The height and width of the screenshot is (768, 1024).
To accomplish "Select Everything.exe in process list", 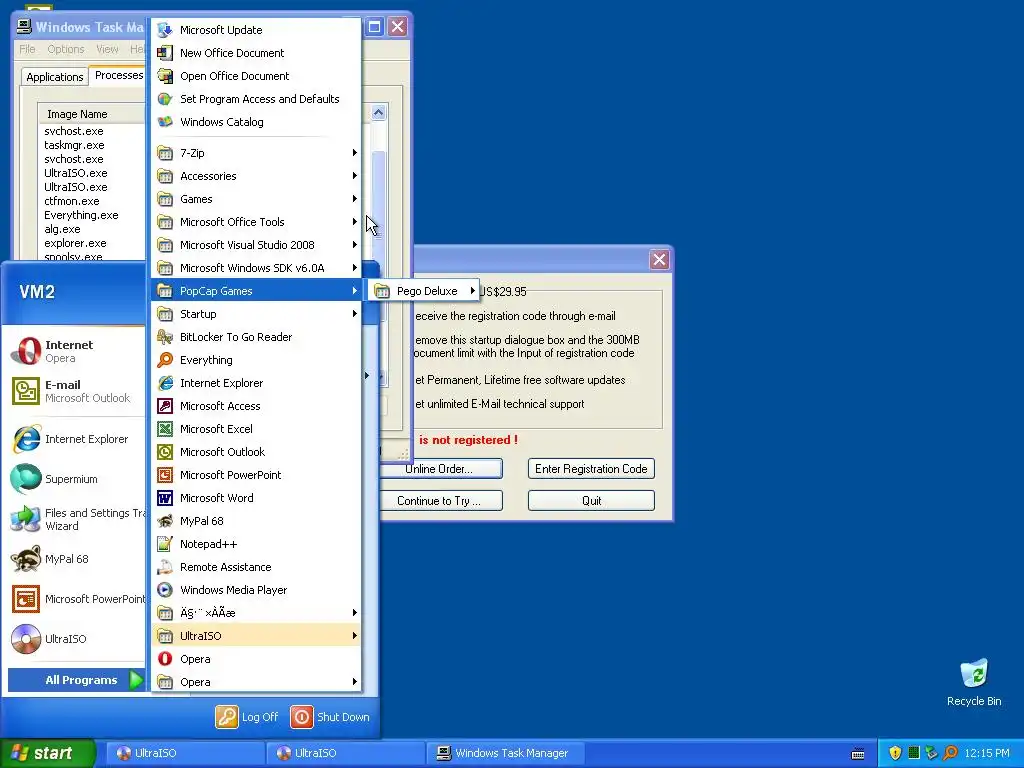I will coord(81,215).
